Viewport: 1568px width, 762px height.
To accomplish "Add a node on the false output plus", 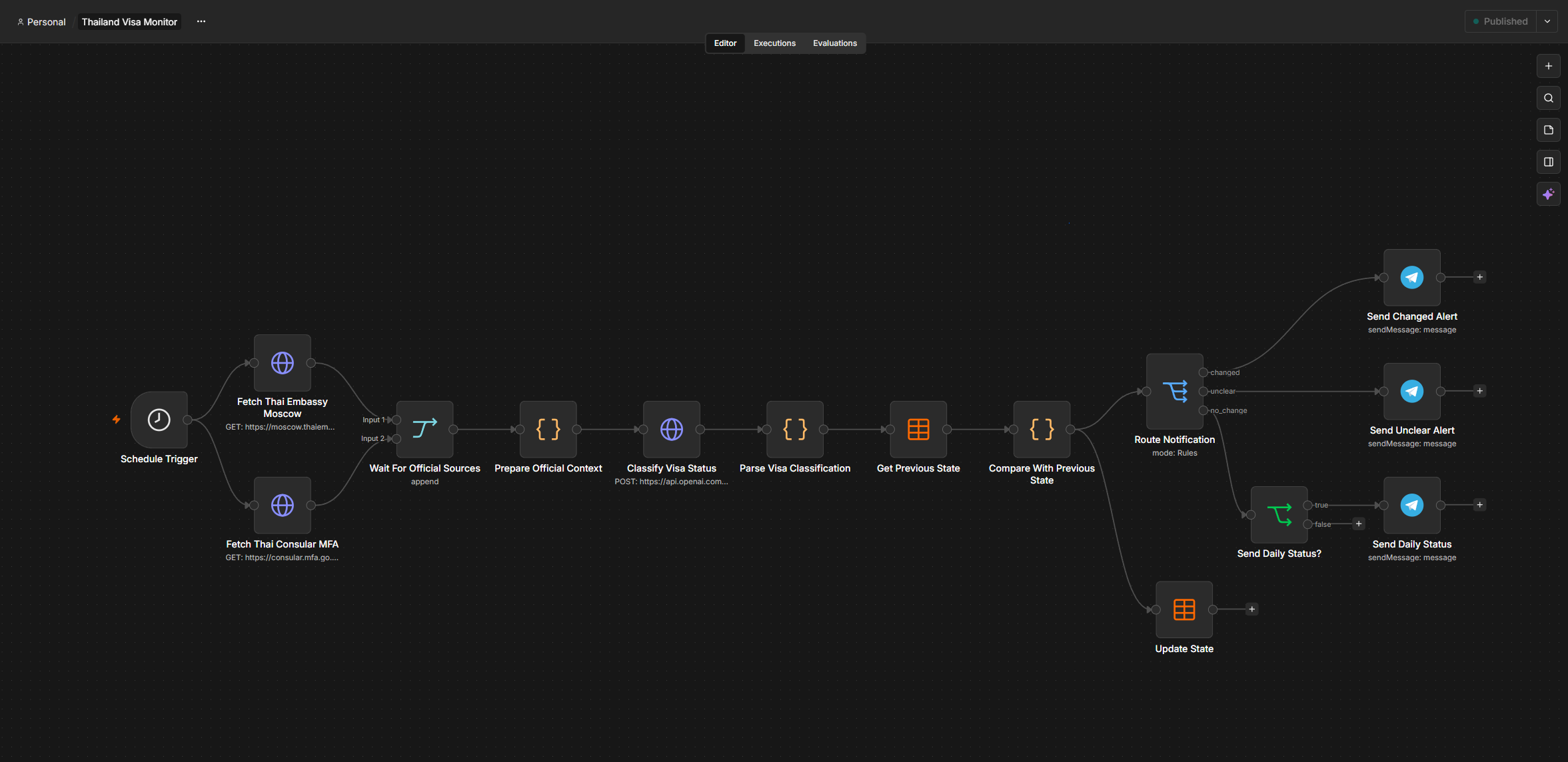I will pyautogui.click(x=1359, y=524).
